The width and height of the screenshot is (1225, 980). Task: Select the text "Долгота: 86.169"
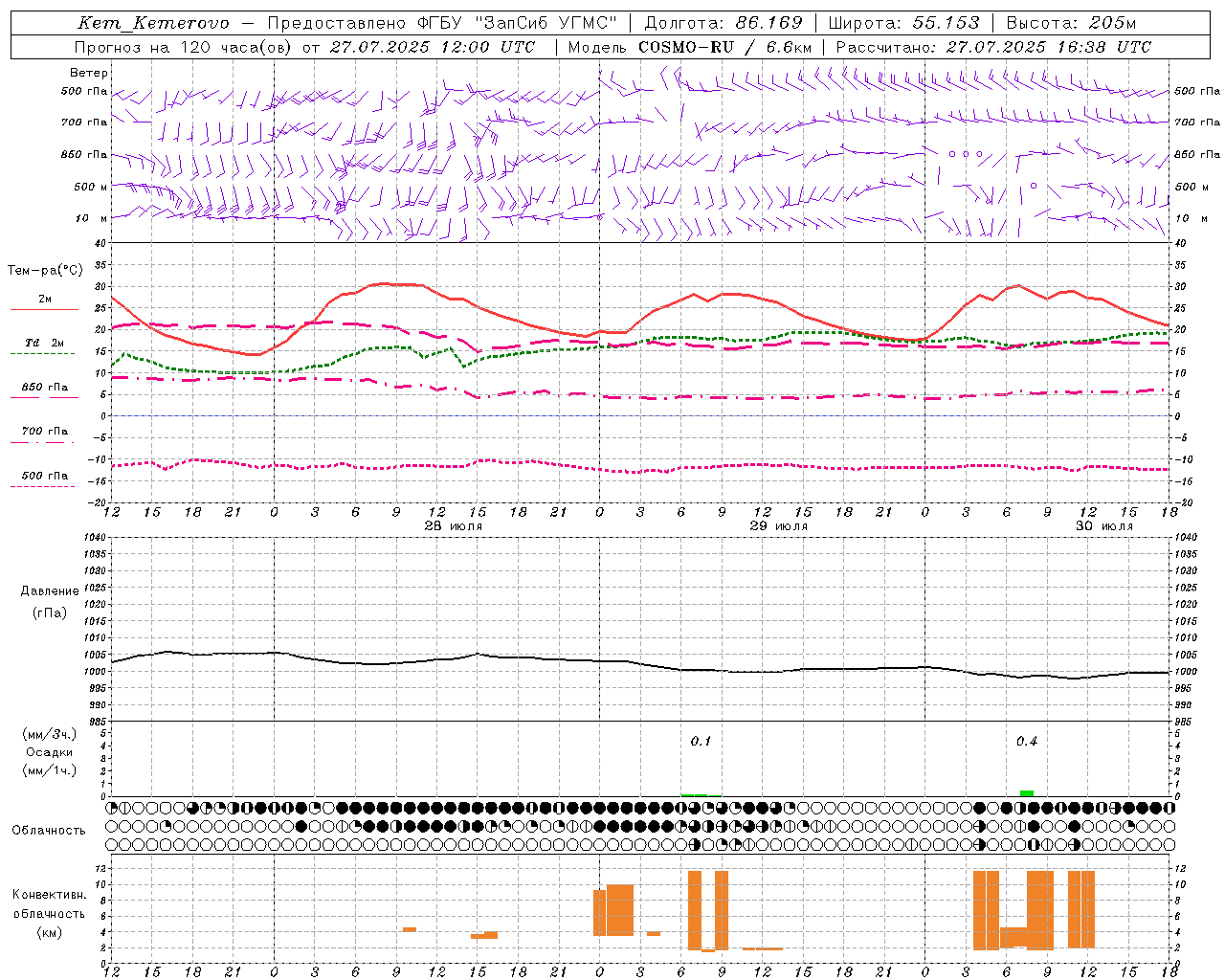724,23
